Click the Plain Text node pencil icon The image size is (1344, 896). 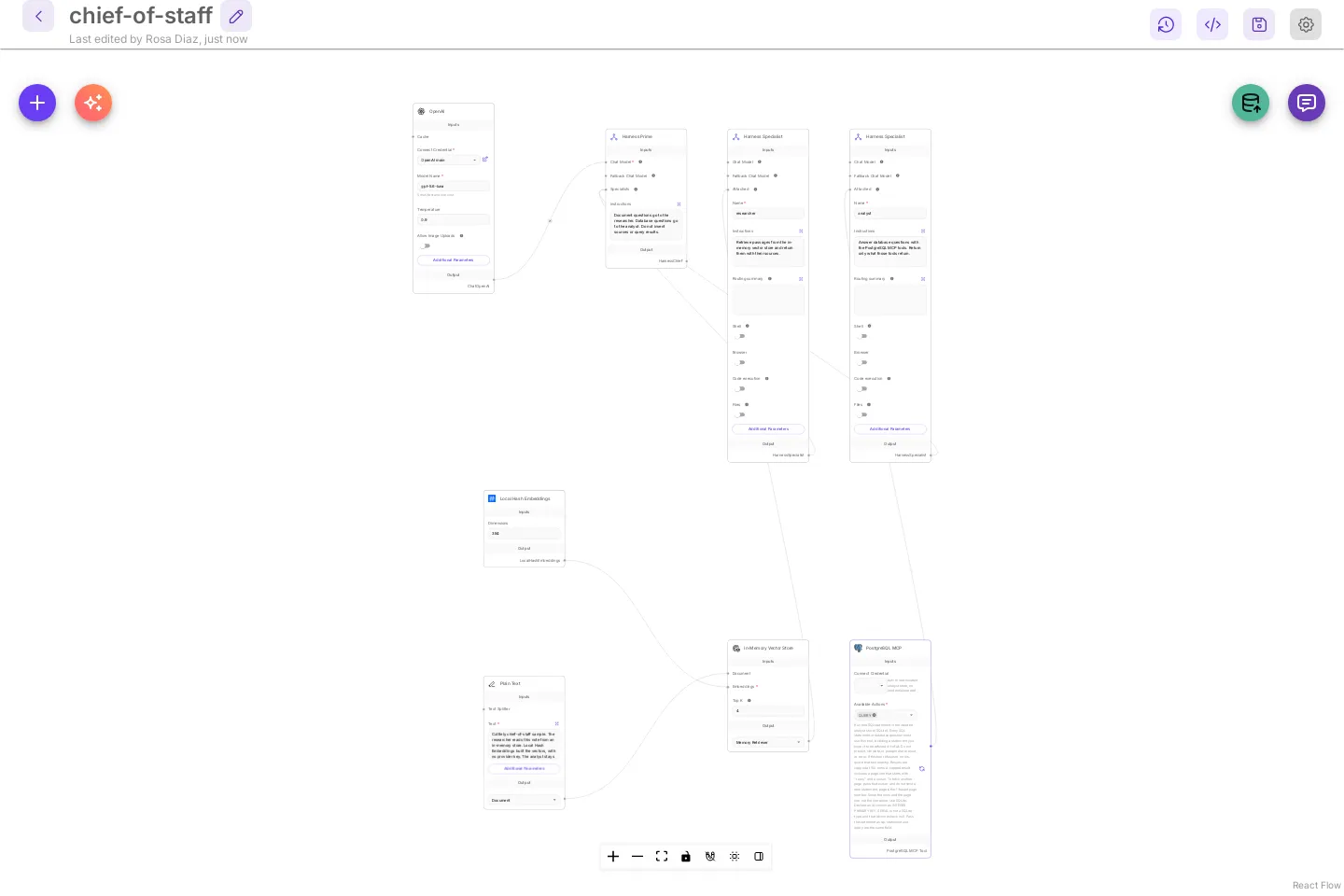[492, 684]
